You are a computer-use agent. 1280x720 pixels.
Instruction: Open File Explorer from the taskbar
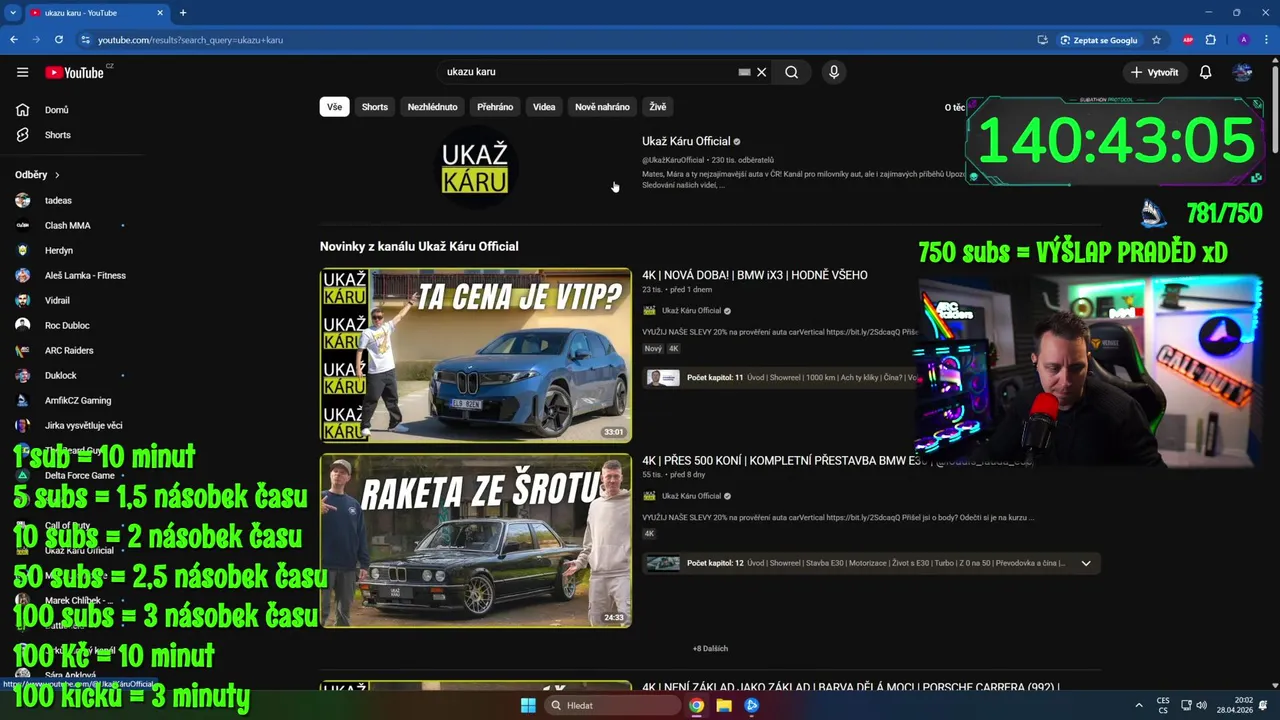(x=724, y=705)
